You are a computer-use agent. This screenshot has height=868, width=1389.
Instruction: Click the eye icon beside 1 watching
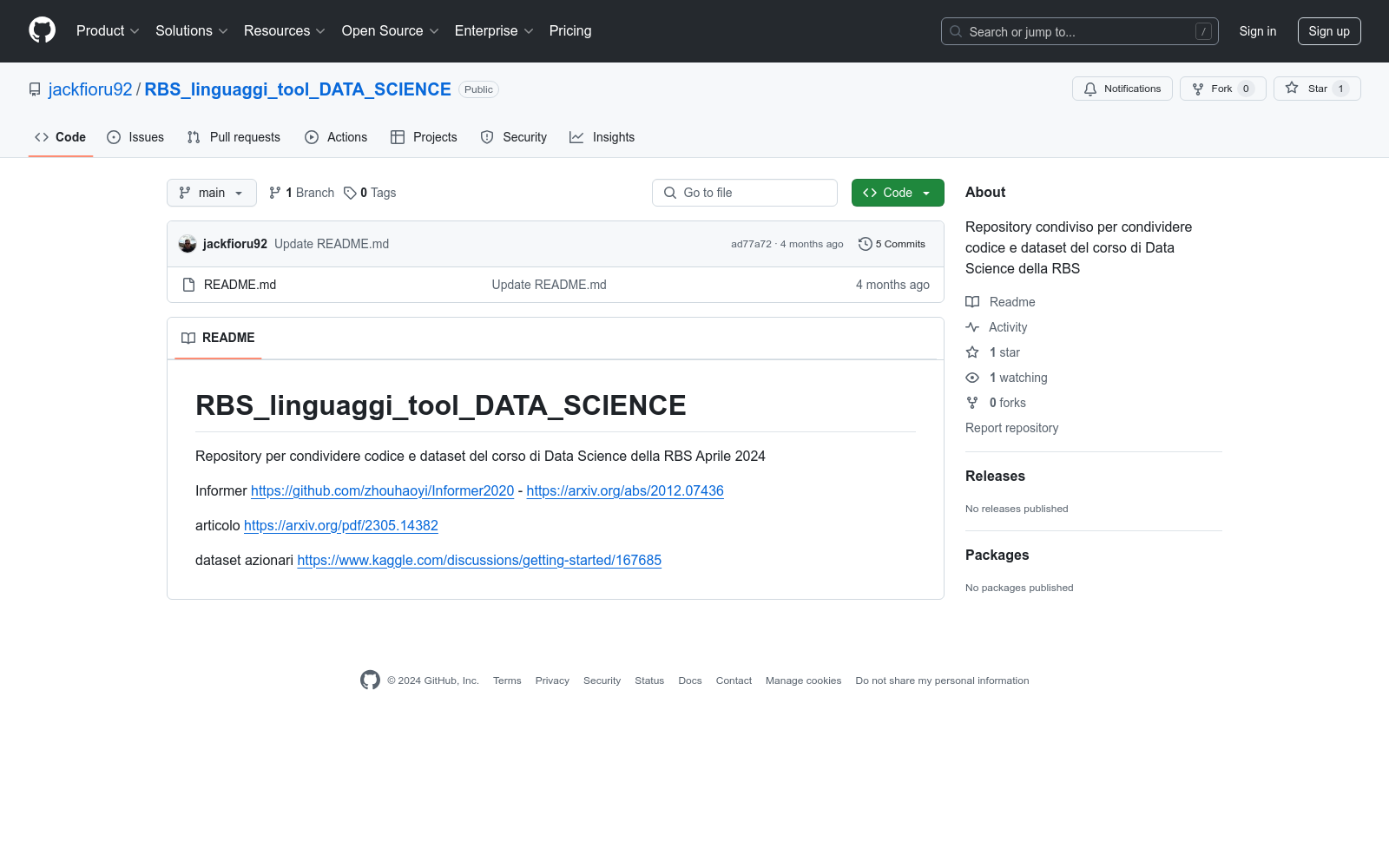click(x=972, y=378)
